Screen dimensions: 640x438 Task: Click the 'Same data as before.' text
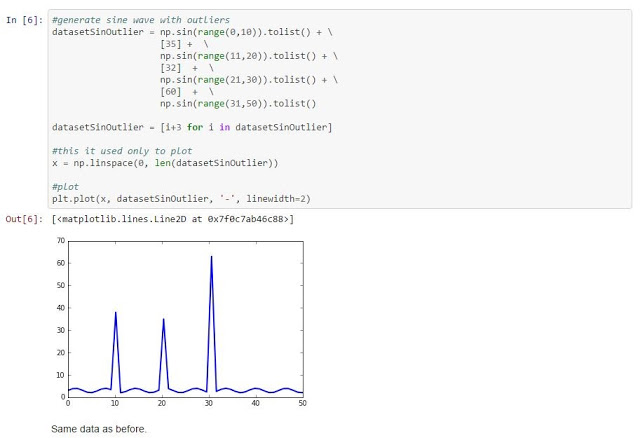click(99, 428)
